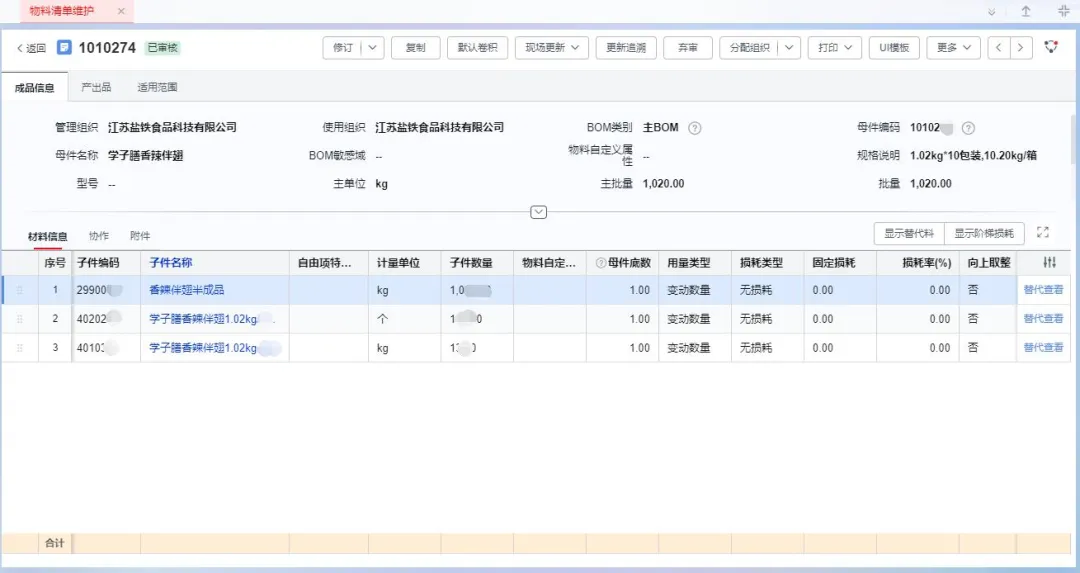
Task: Open the 打印 dropdown
Action: [x=835, y=48]
